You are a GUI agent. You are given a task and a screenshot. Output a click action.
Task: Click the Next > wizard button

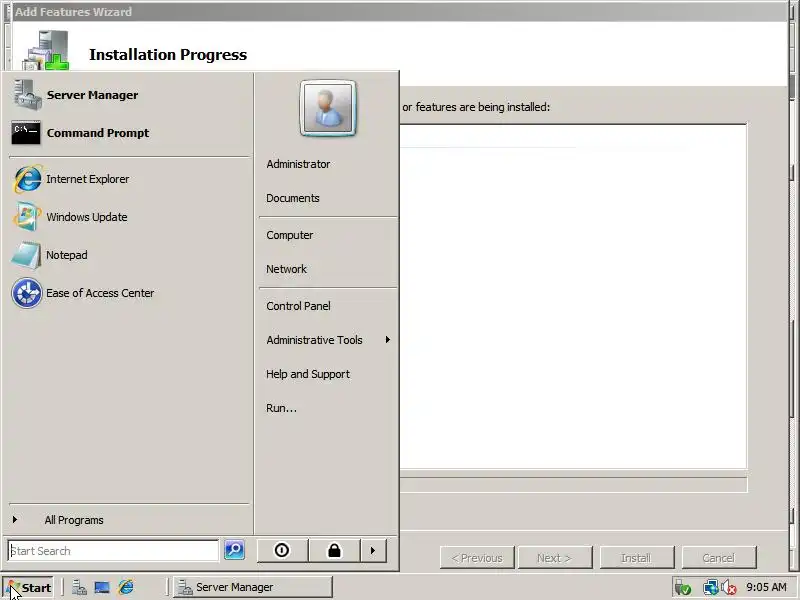[555, 558]
